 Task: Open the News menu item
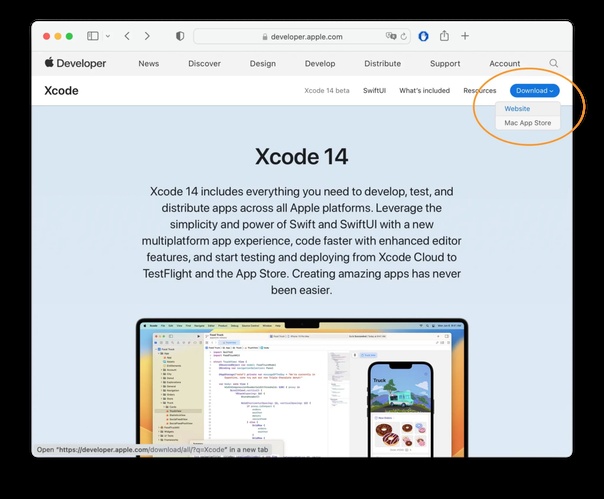[x=149, y=64]
